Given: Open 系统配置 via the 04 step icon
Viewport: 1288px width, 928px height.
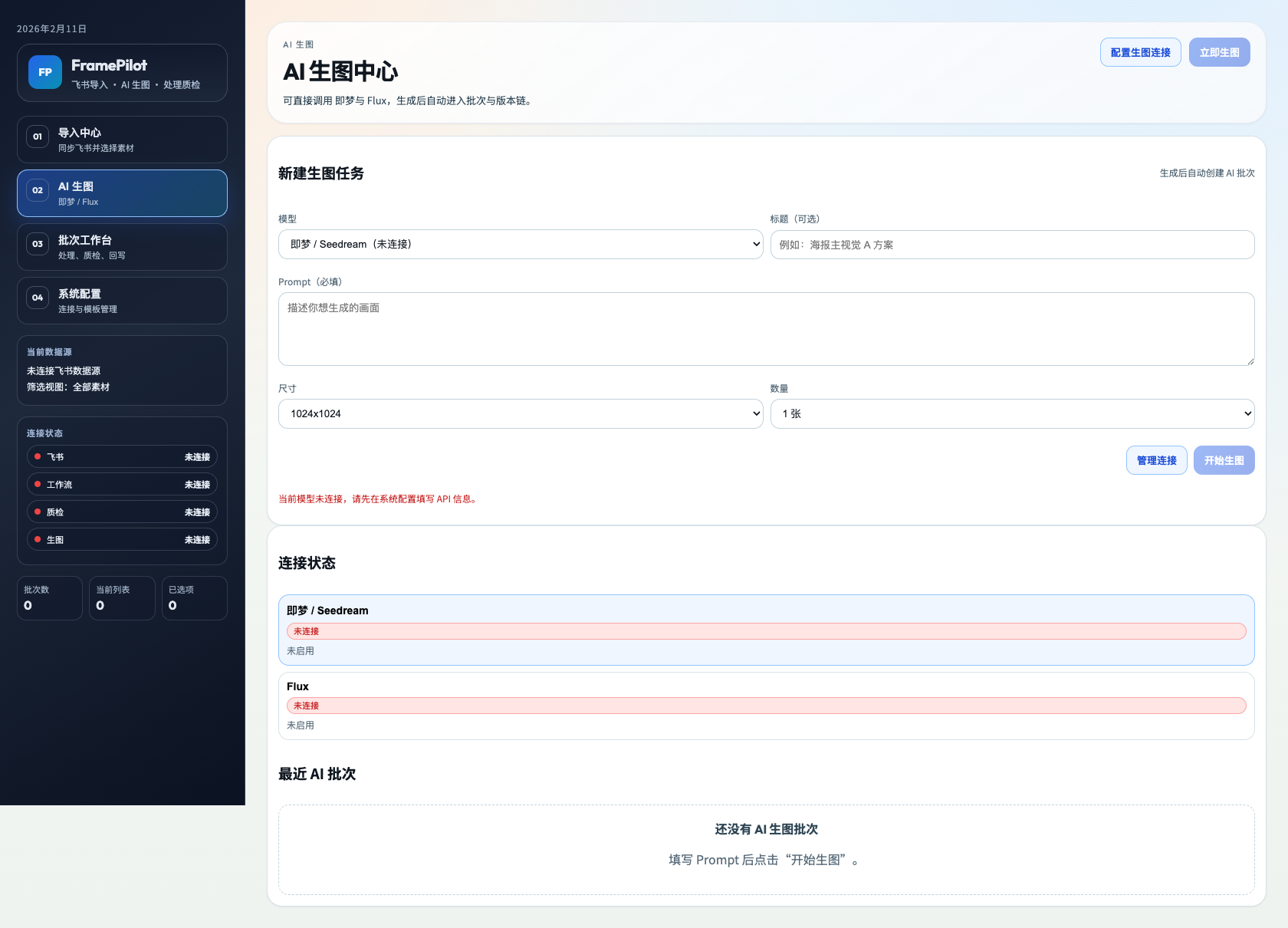Looking at the screenshot, I should pyautogui.click(x=37, y=298).
